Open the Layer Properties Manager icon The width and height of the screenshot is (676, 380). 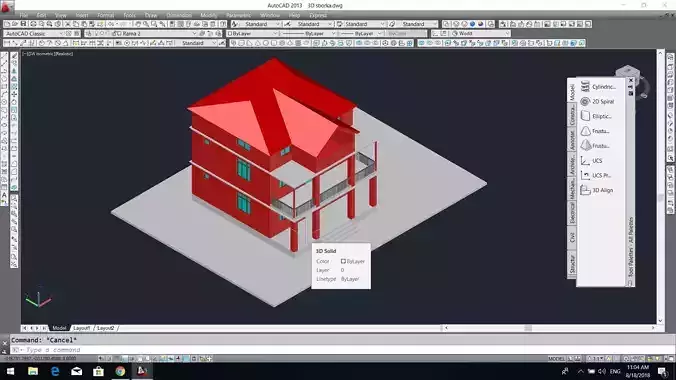(x=88, y=33)
